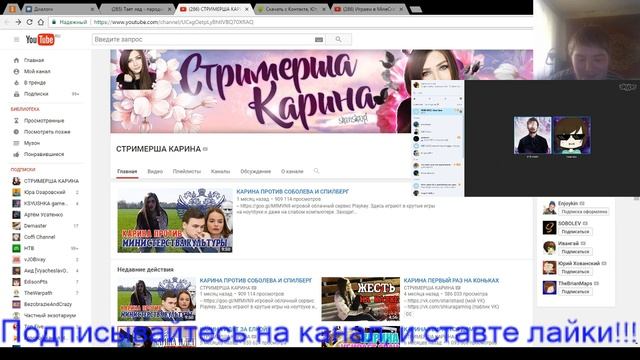Open the browser home page icon
The width and height of the screenshot is (640, 360).
[x=40, y=22]
